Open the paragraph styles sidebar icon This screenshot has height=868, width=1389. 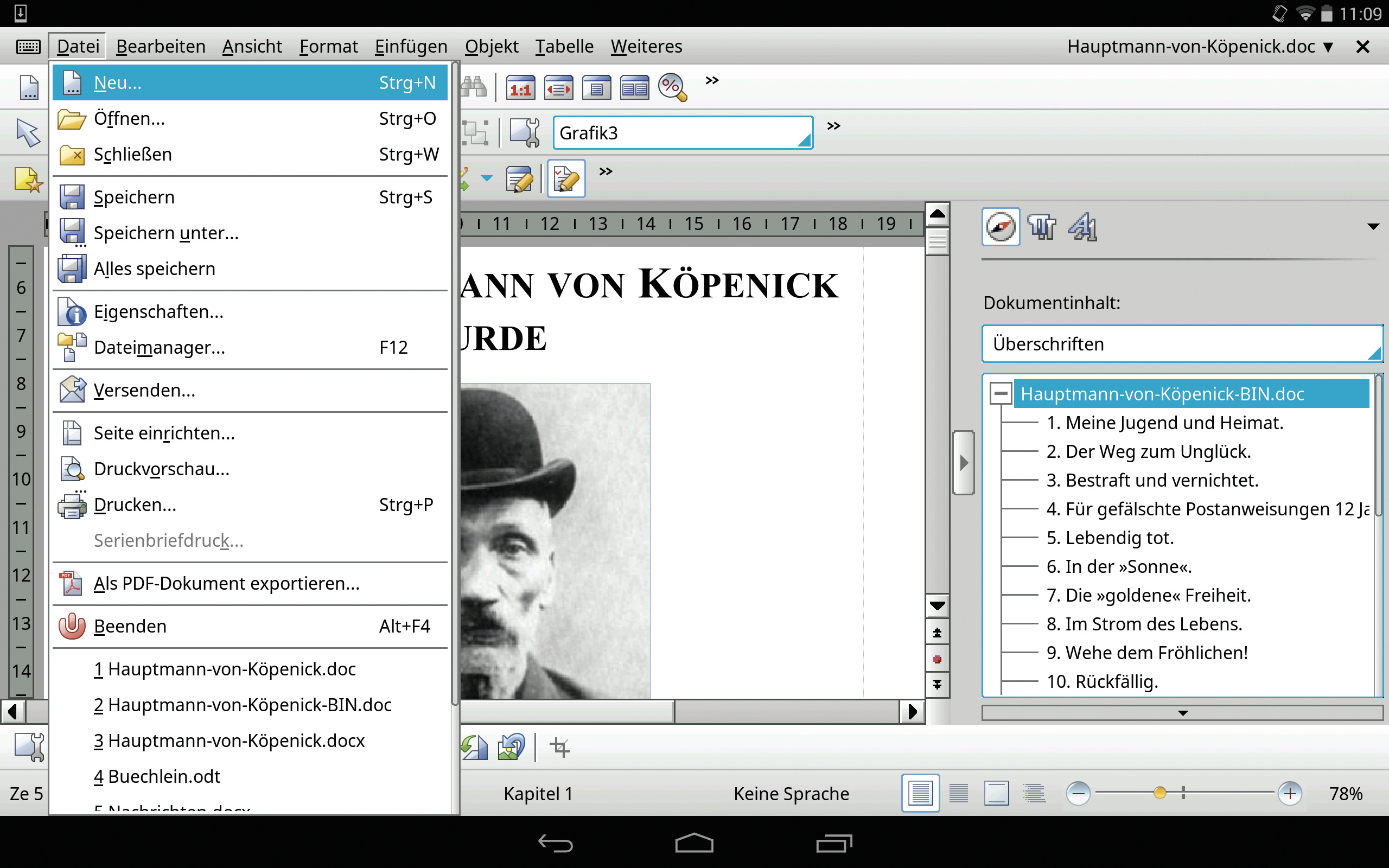1042,227
